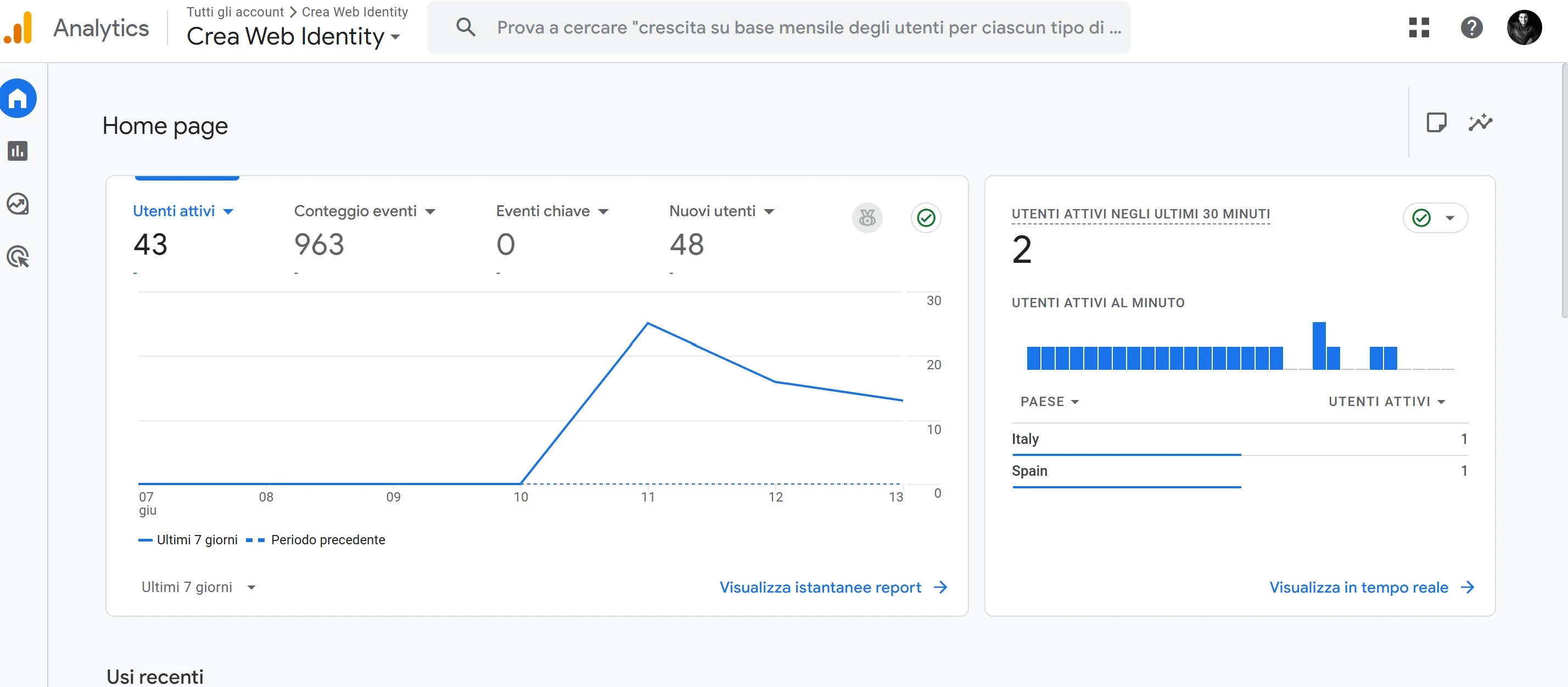The image size is (1568, 687).
Task: Open the Explore icon in the sidebar
Action: [18, 204]
